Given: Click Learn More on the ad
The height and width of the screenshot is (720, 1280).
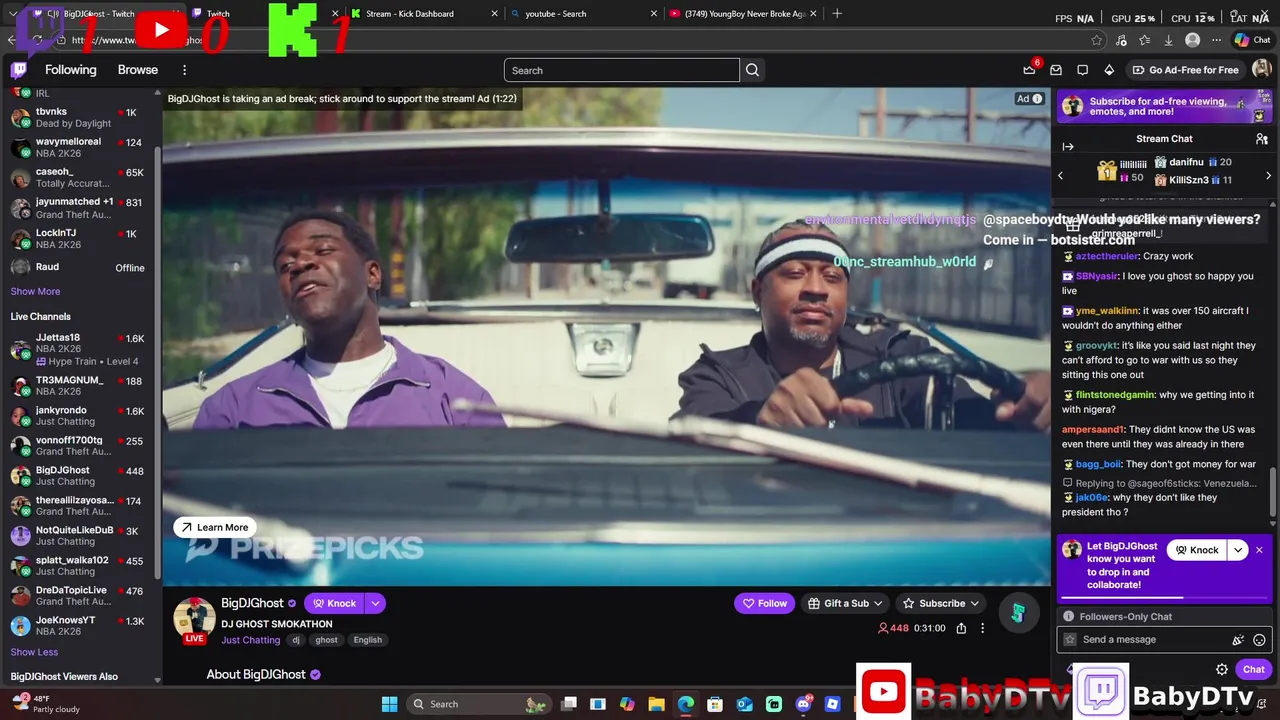Looking at the screenshot, I should pyautogui.click(x=215, y=527).
